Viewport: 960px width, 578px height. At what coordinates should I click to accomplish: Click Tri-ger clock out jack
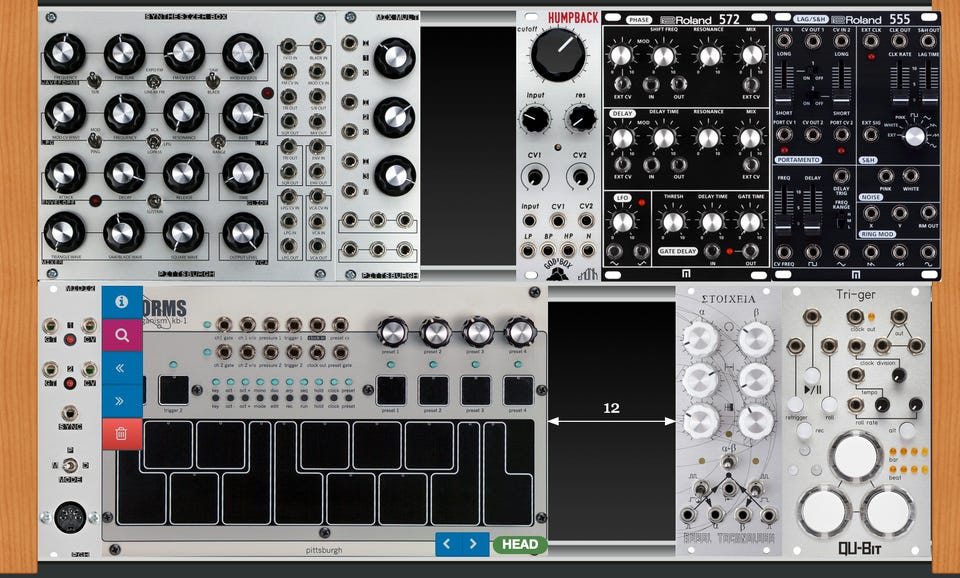[855, 317]
